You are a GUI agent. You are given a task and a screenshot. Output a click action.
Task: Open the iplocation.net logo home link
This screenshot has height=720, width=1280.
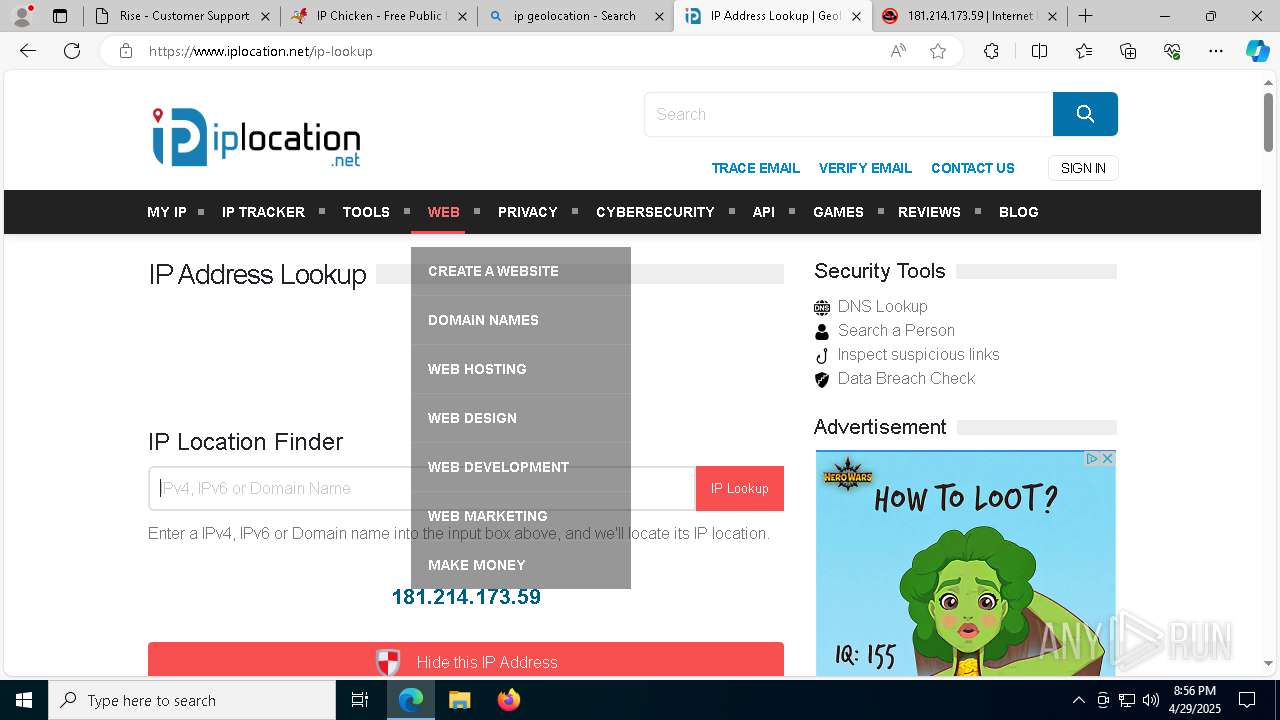click(256, 138)
